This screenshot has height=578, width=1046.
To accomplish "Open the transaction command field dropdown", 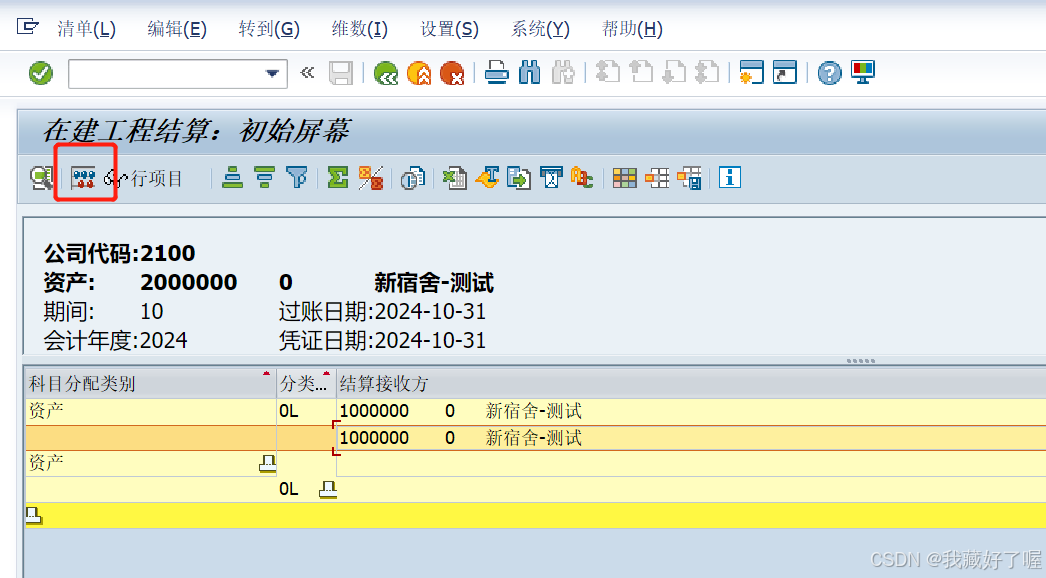I will coord(272,73).
